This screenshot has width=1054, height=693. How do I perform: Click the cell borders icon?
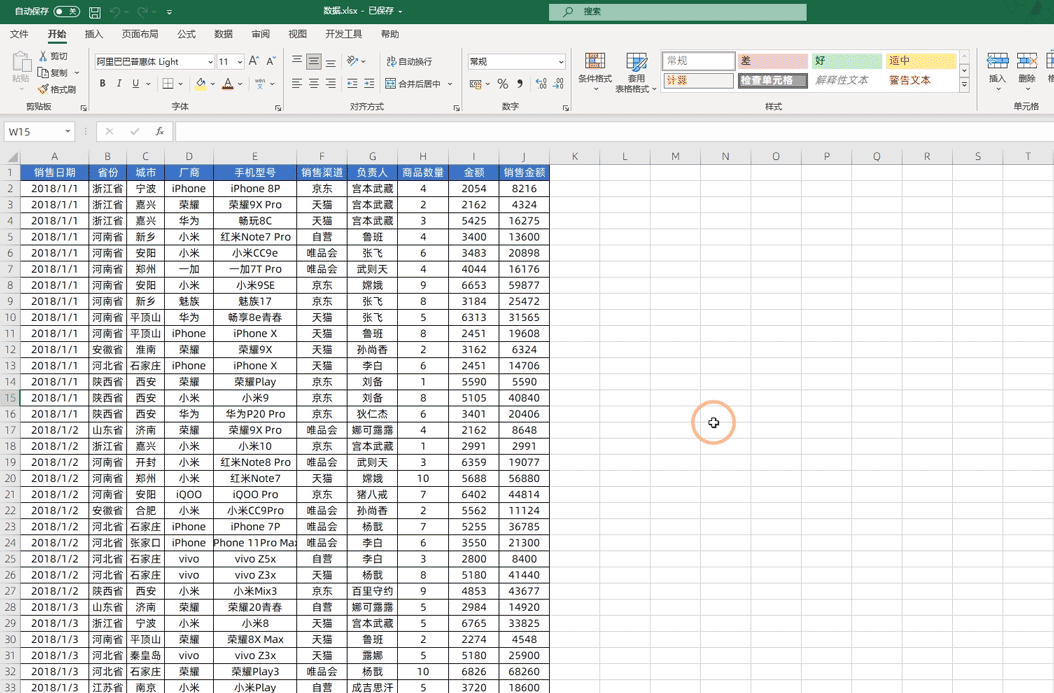[x=168, y=83]
